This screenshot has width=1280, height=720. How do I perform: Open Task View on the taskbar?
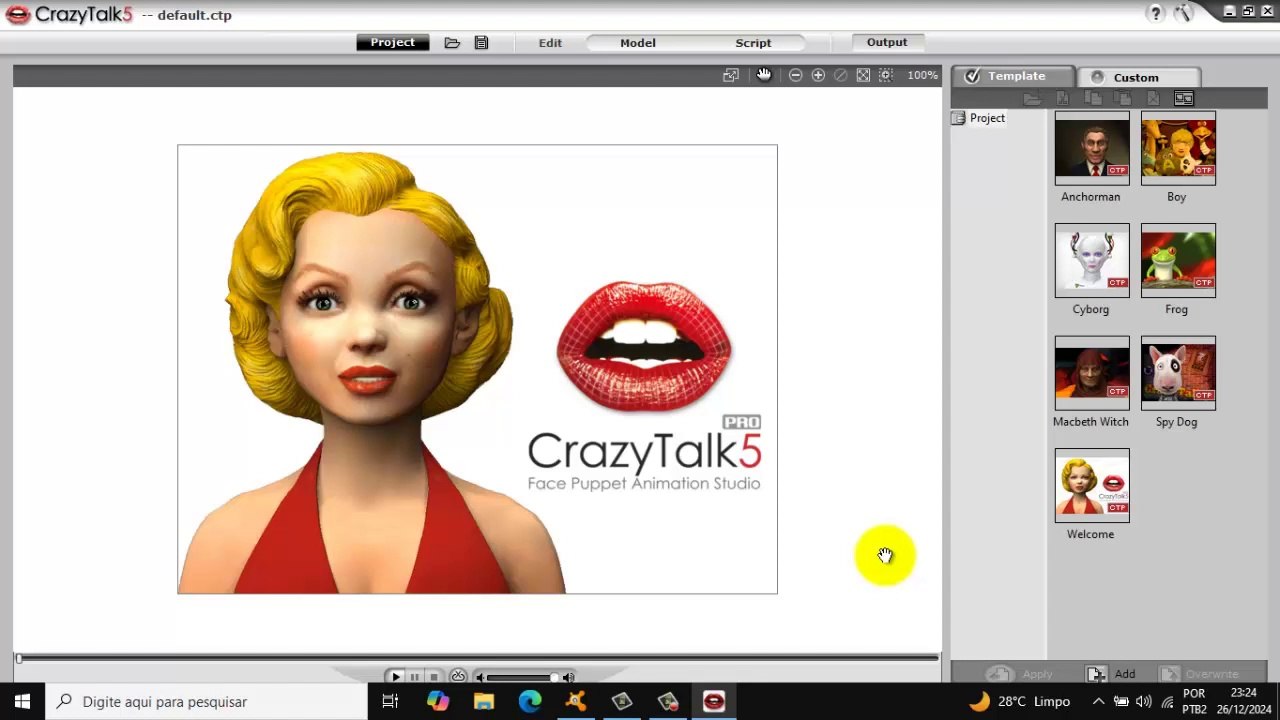[x=390, y=701]
